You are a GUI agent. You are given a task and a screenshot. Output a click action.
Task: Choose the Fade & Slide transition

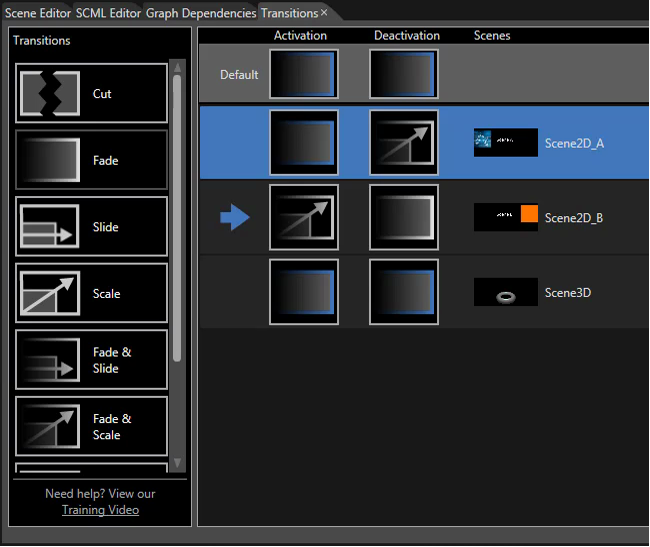click(x=91, y=360)
